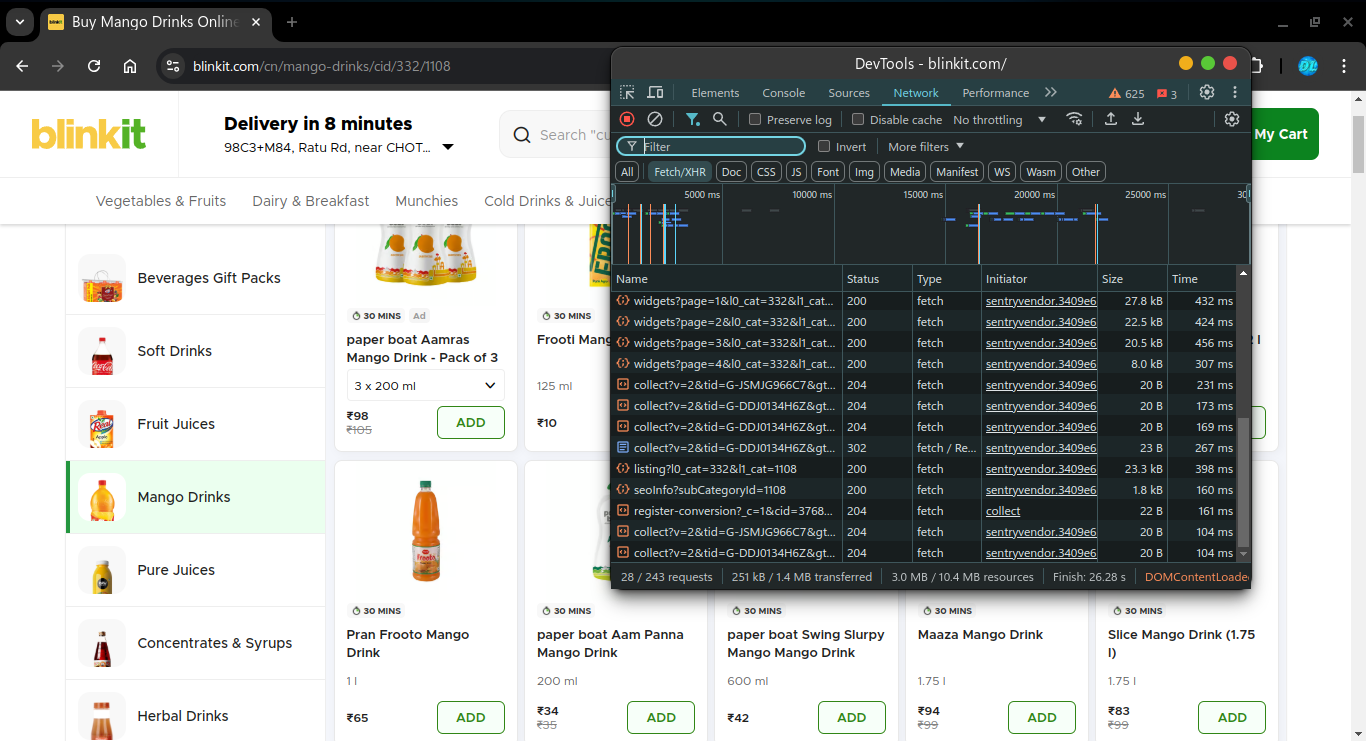Expand the More filters dropdown
This screenshot has width=1366, height=741.
(925, 147)
